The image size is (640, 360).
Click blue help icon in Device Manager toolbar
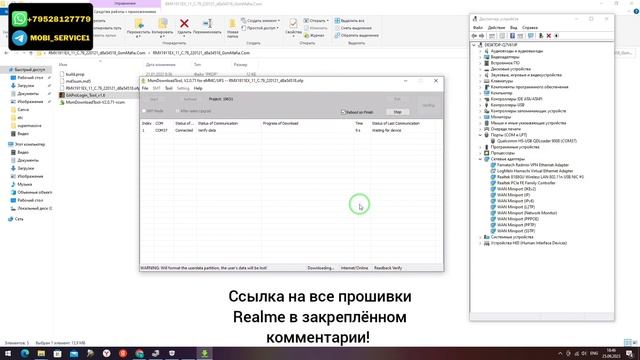pyautogui.click(x=512, y=36)
